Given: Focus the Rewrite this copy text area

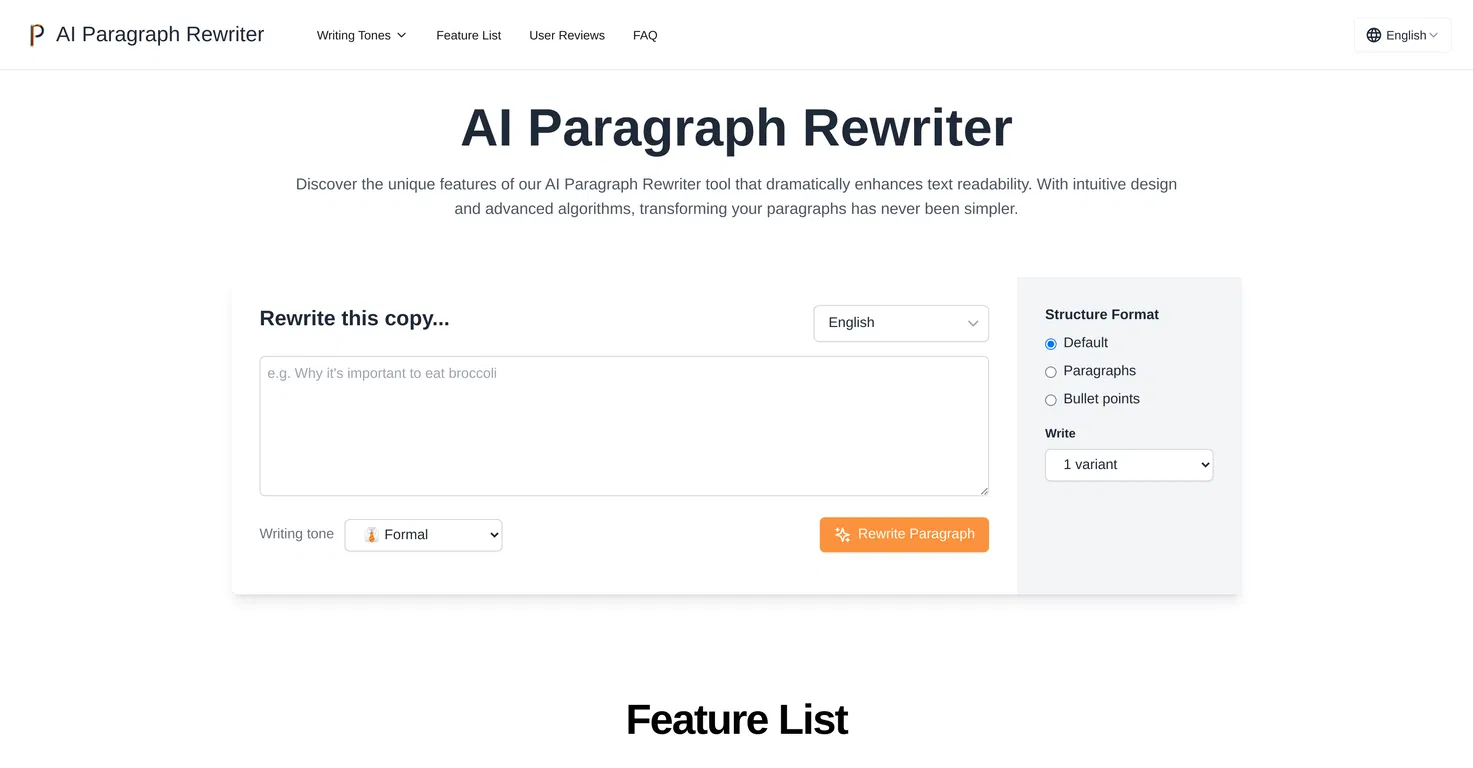Looking at the screenshot, I should click(624, 426).
